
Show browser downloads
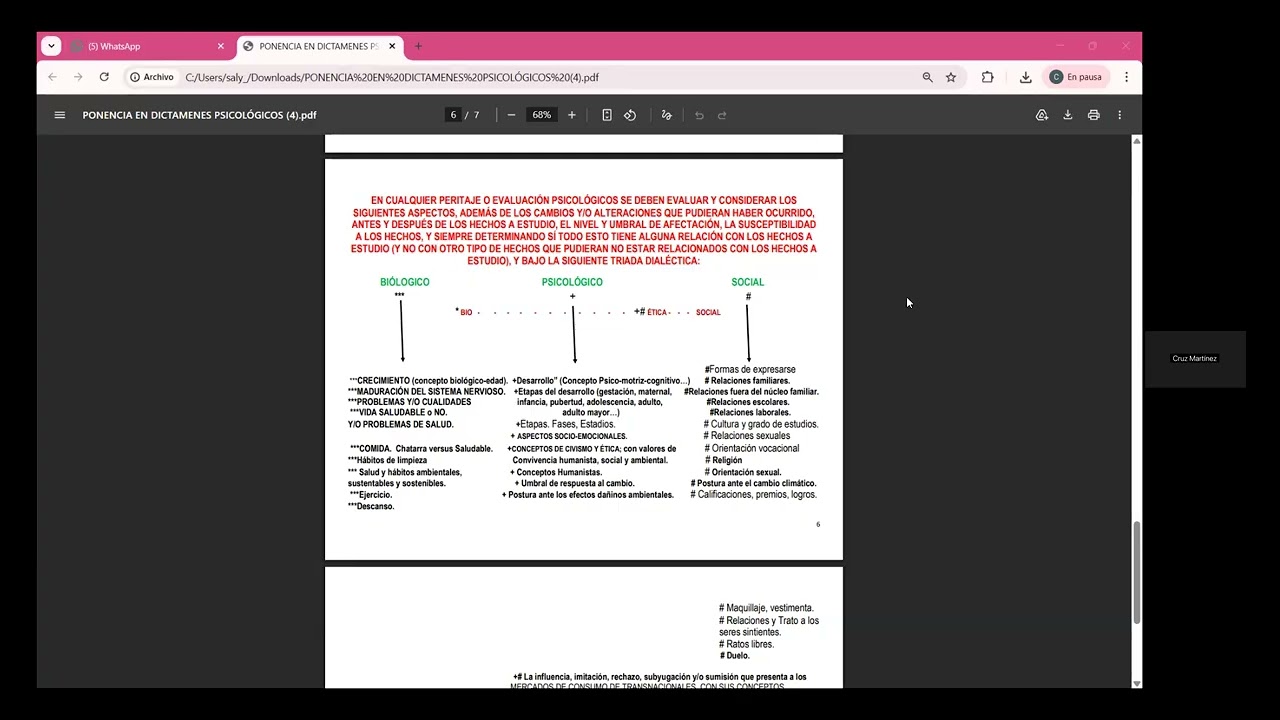[x=1025, y=77]
